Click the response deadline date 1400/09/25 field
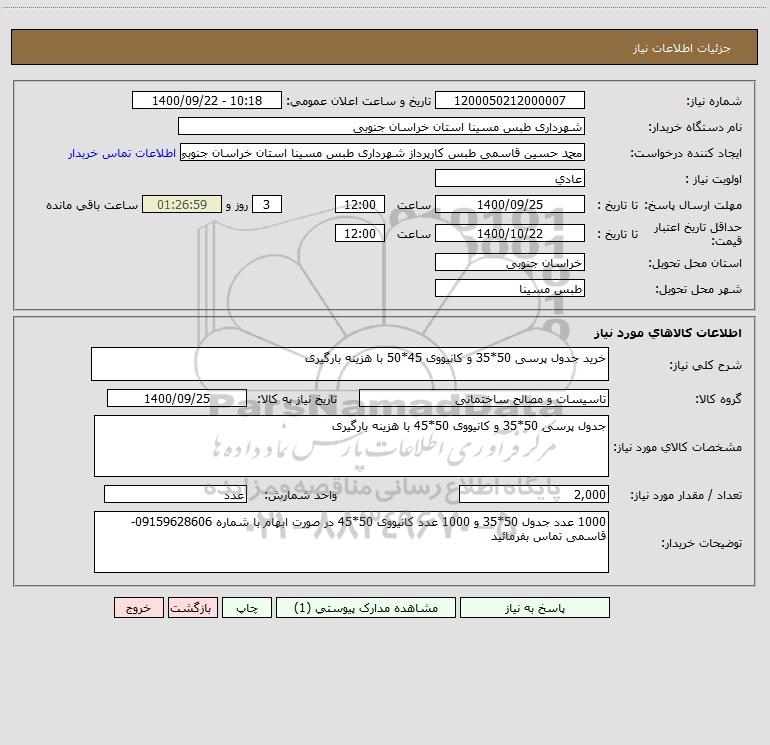This screenshot has height=745, width=770. [510, 204]
